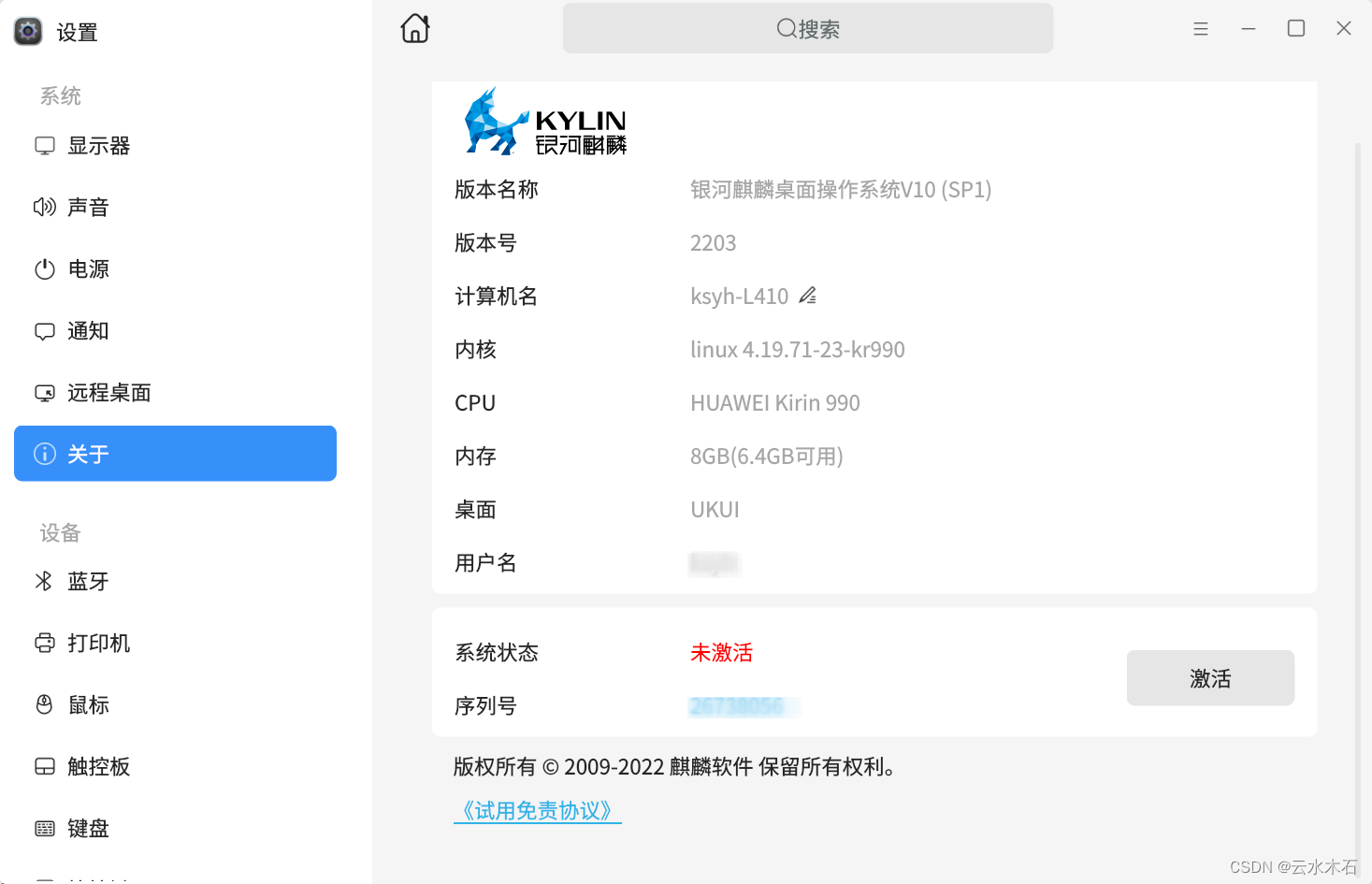Click the touchpad icon for 触控板
The width and height of the screenshot is (1372, 884).
pyautogui.click(x=45, y=766)
